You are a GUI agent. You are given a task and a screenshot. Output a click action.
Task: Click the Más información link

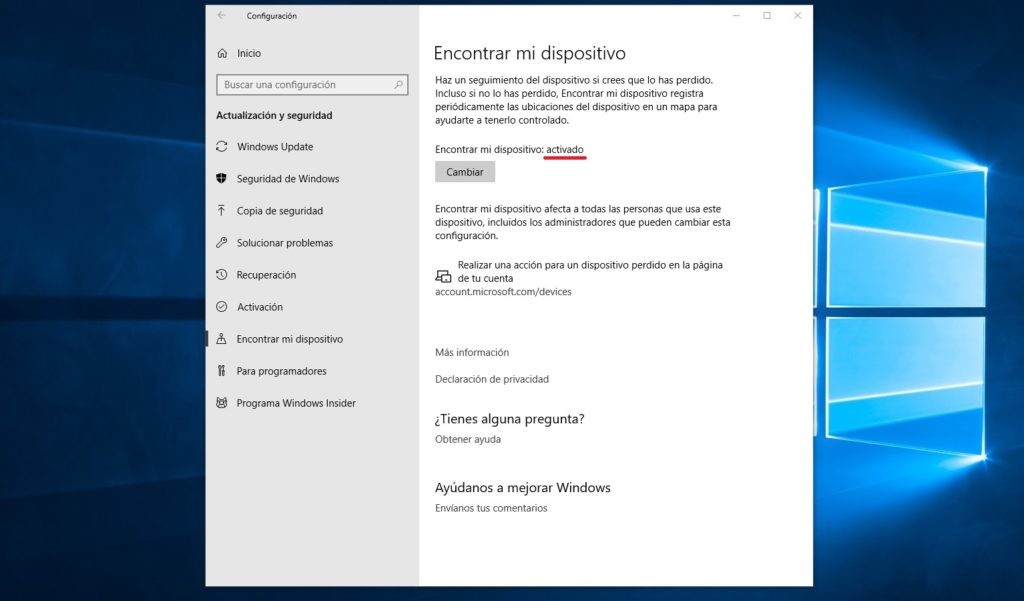[472, 352]
